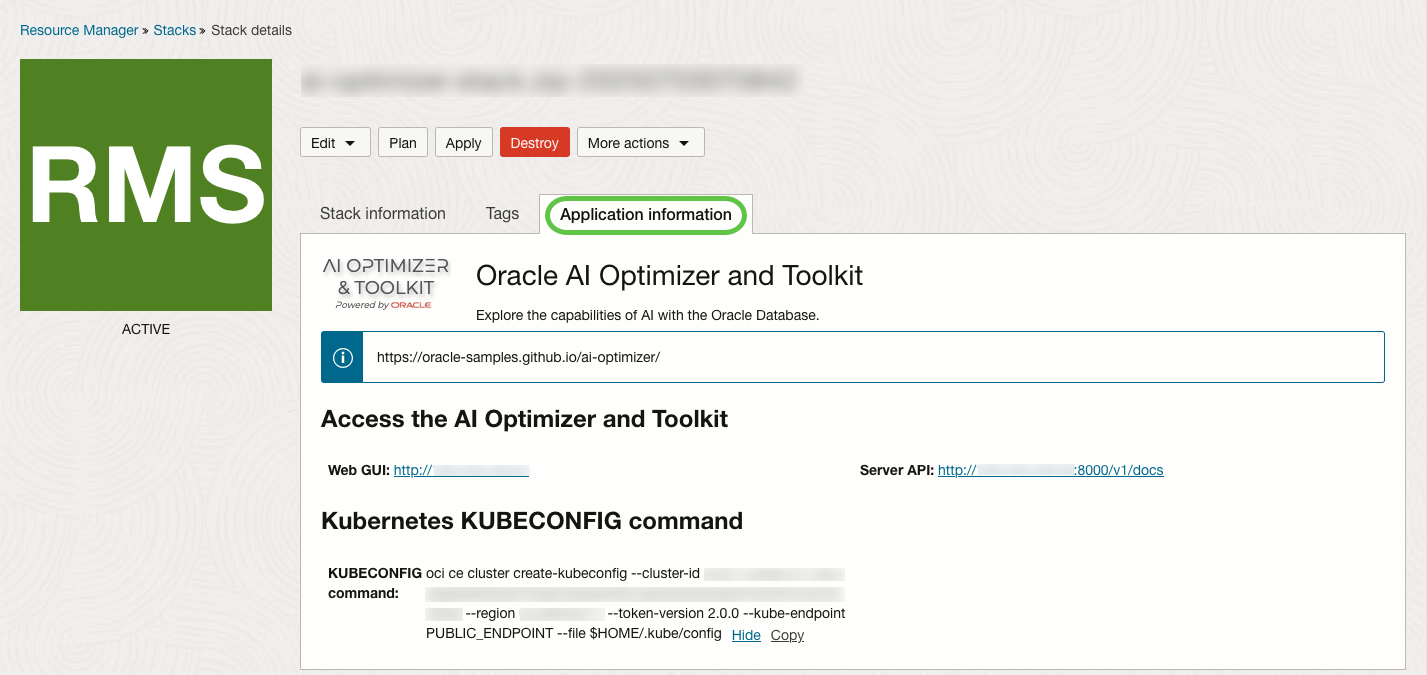Click the ACTIVE status label under the RMS icon

click(146, 329)
